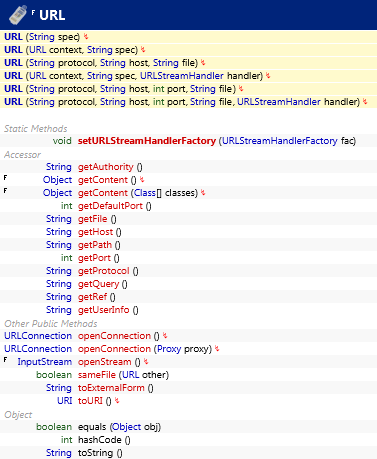377x459 pixels.
Task: Open the getPath method
Action: [95, 245]
